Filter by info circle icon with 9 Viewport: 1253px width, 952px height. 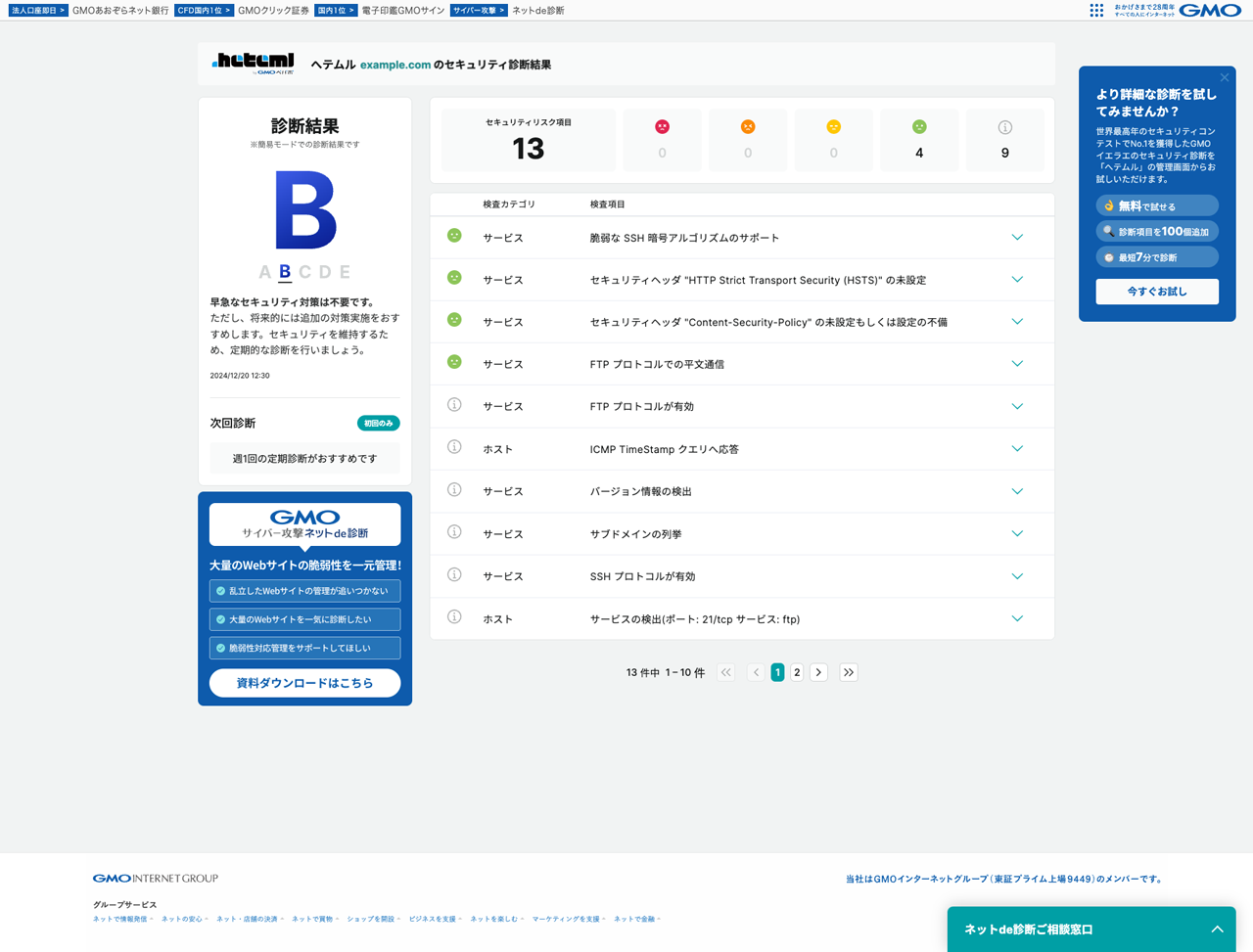click(x=1004, y=127)
